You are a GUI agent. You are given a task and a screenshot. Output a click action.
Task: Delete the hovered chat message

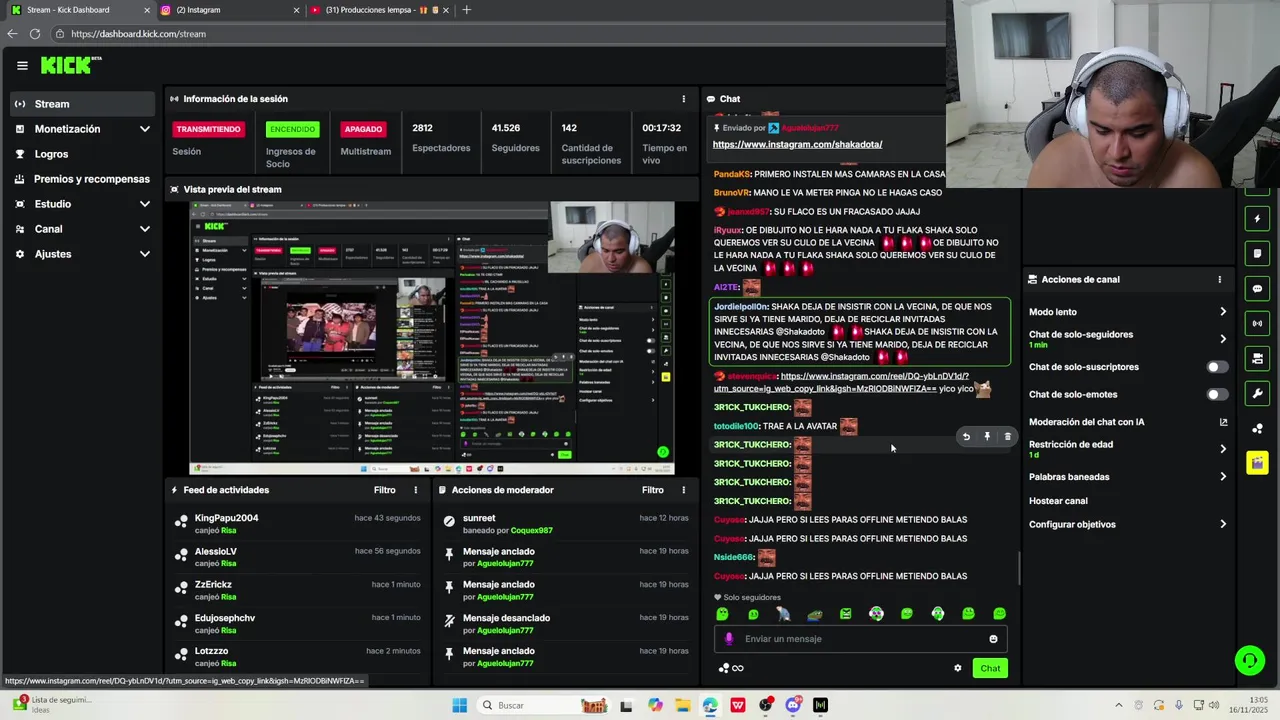click(1007, 437)
